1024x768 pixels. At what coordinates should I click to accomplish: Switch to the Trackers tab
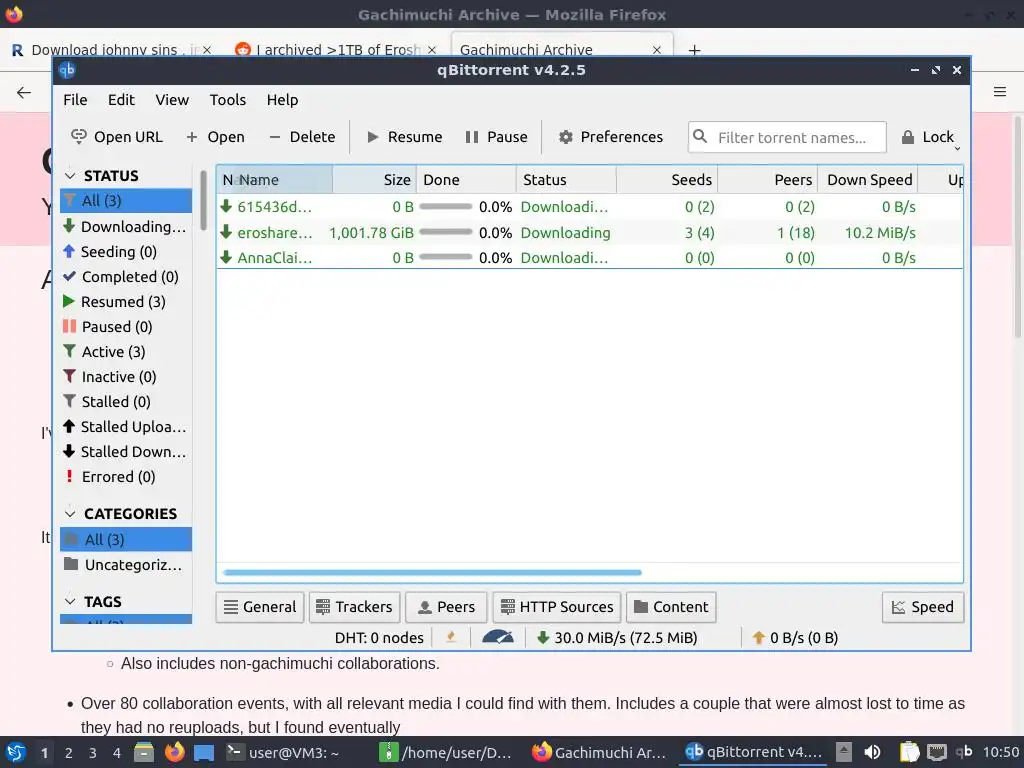[354, 607]
